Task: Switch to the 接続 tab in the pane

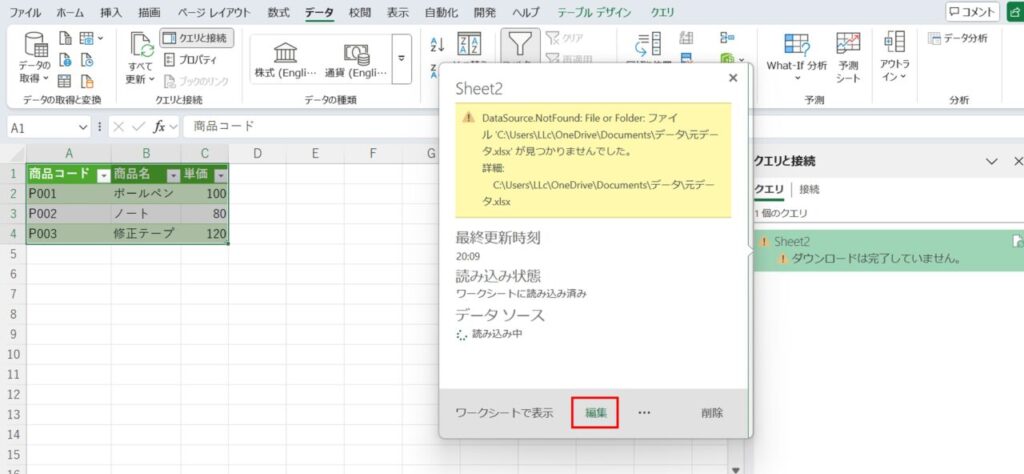Action: coord(809,189)
